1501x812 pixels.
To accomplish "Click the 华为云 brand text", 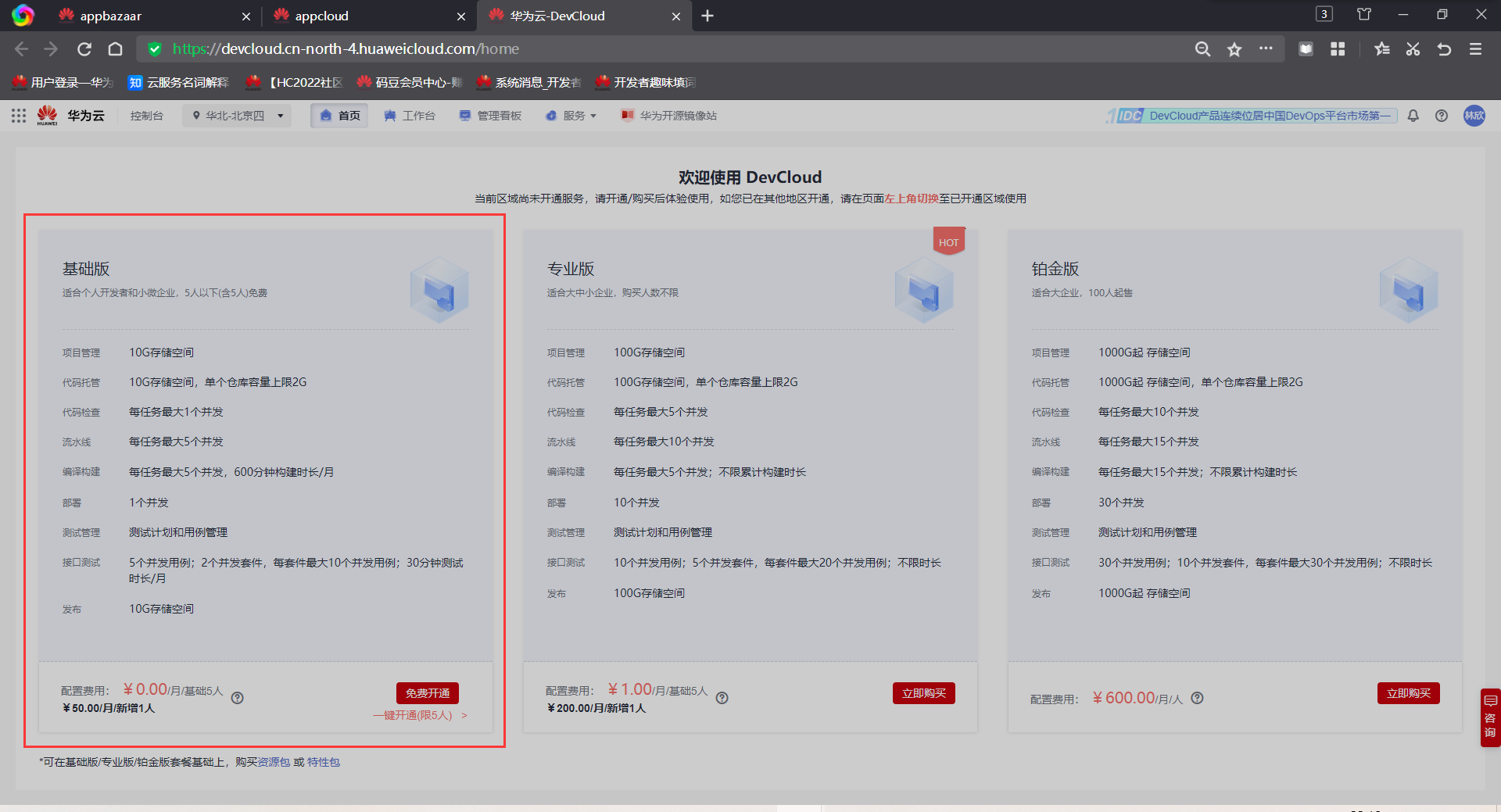I will (86, 116).
